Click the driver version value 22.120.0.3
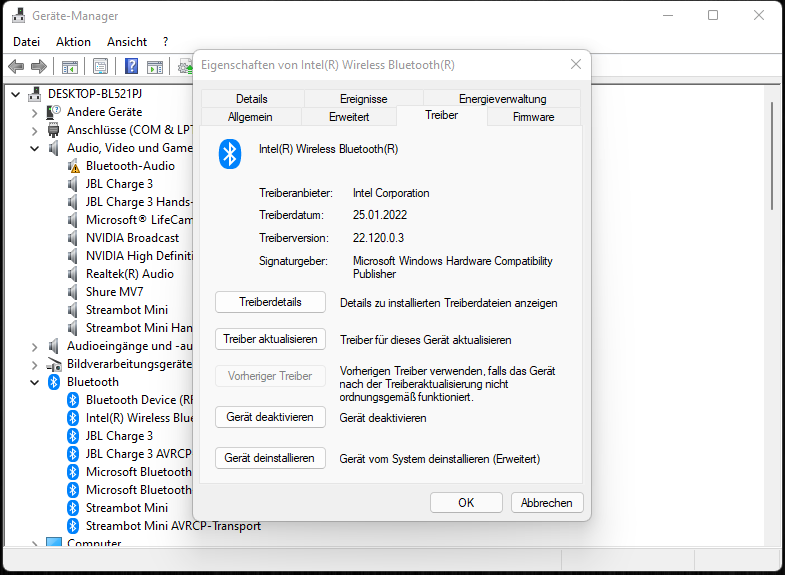 (378, 238)
